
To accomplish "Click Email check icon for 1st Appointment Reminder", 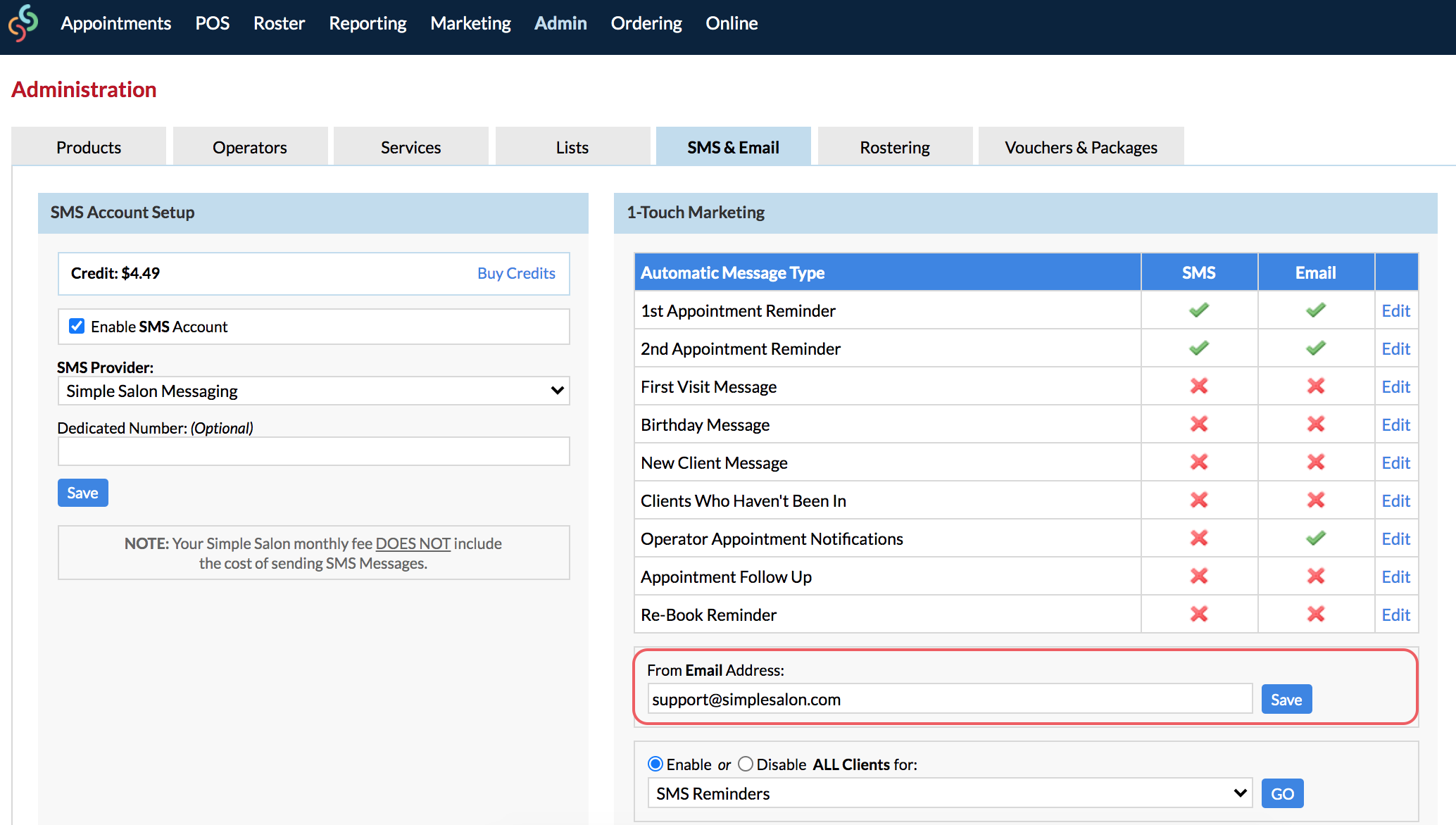I will pos(1316,310).
